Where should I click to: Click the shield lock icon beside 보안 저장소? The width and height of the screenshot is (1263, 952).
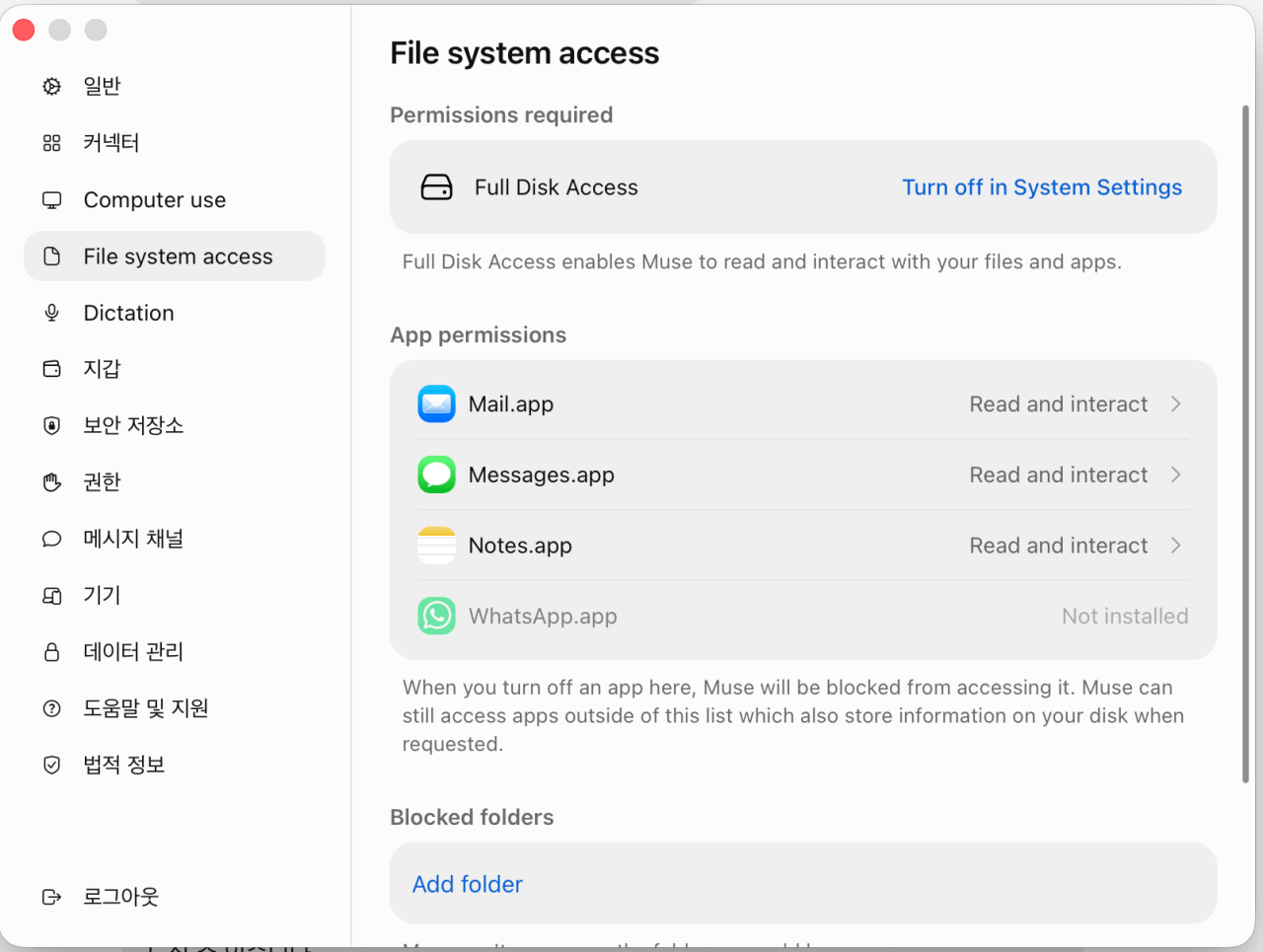52,425
